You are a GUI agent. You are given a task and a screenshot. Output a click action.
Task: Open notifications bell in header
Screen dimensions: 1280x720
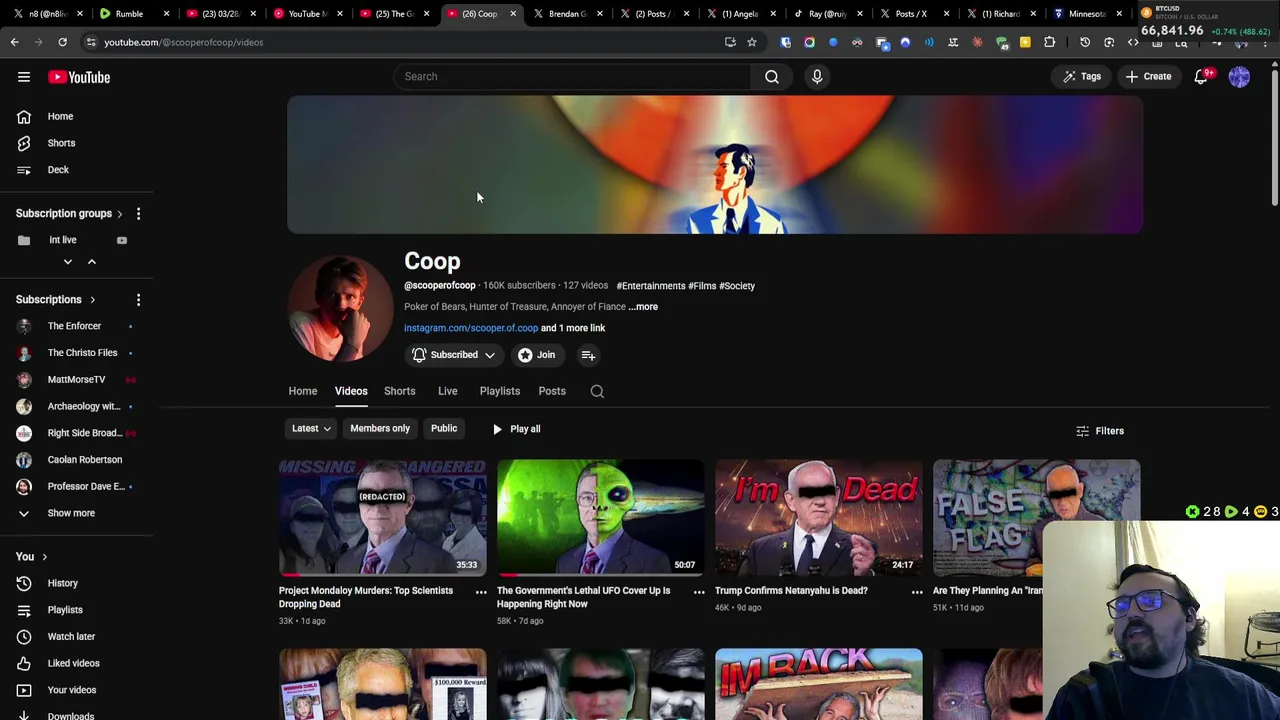[x=1202, y=77]
